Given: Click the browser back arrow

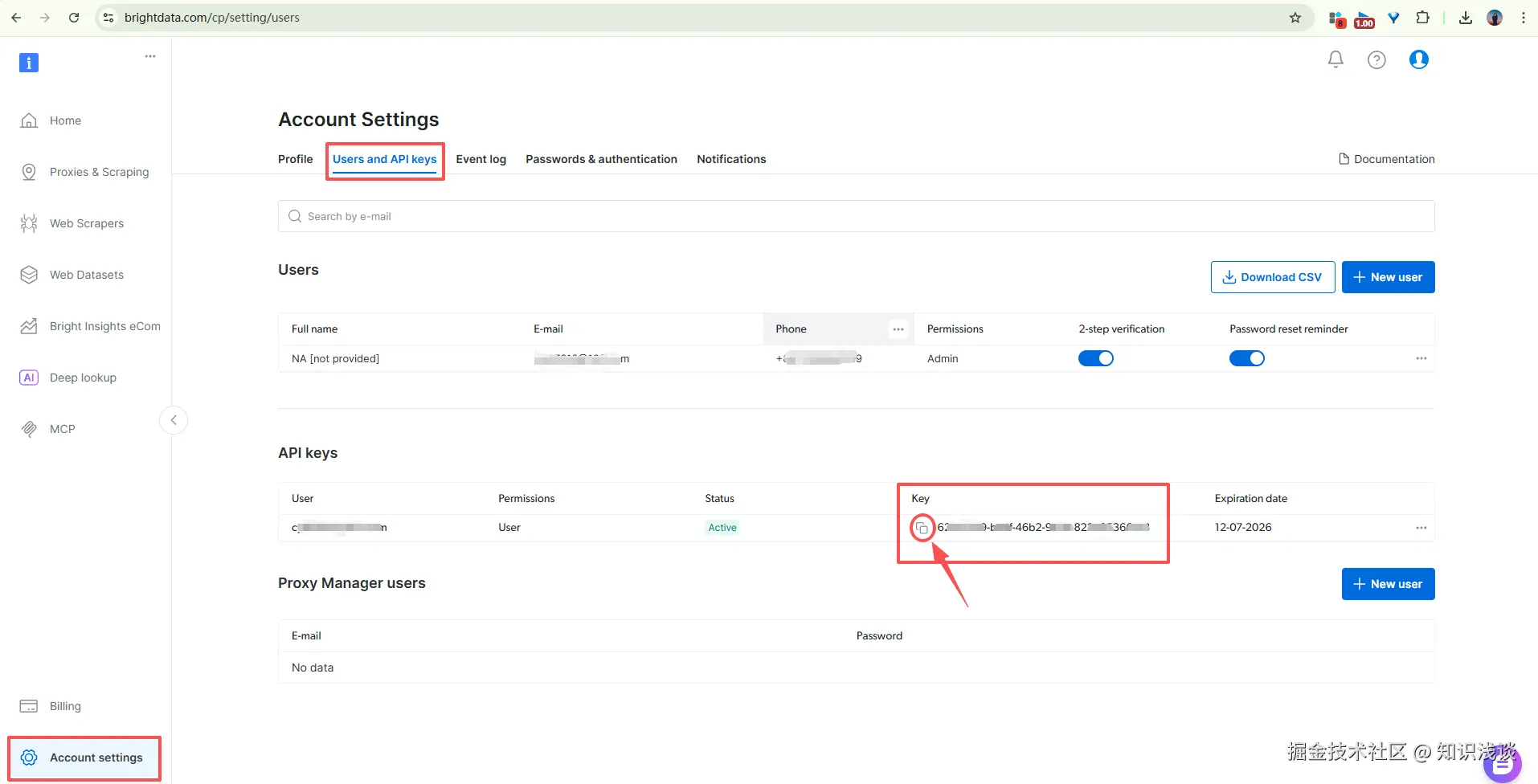Looking at the screenshot, I should (16, 18).
